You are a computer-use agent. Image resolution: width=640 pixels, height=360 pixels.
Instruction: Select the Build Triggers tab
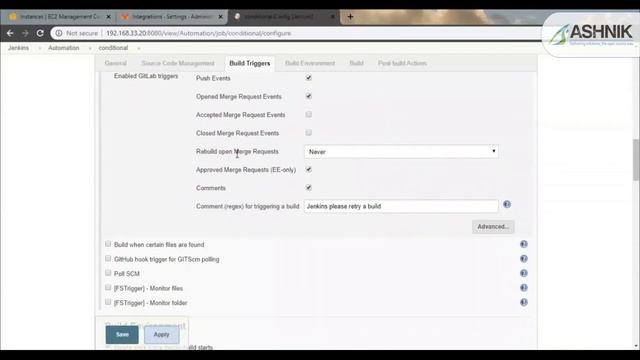(249, 63)
